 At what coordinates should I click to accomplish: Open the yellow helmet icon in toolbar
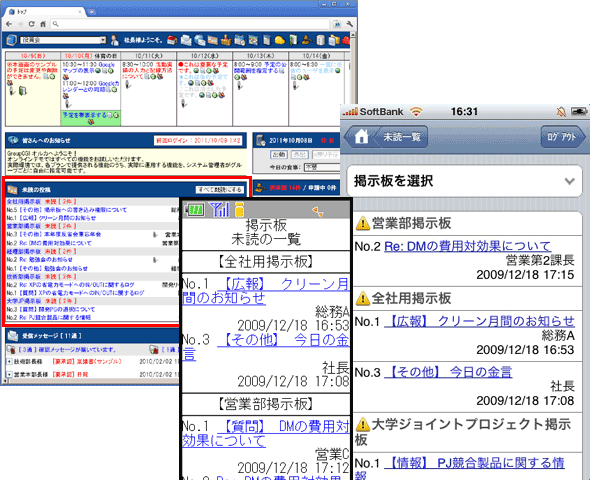[x=280, y=40]
